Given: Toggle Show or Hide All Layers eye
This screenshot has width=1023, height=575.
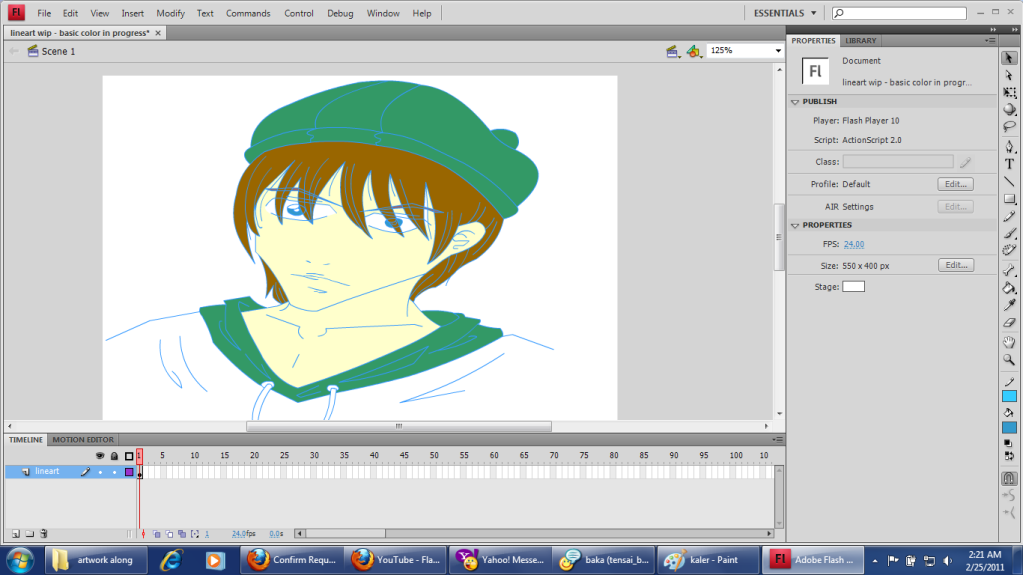Looking at the screenshot, I should point(100,456).
